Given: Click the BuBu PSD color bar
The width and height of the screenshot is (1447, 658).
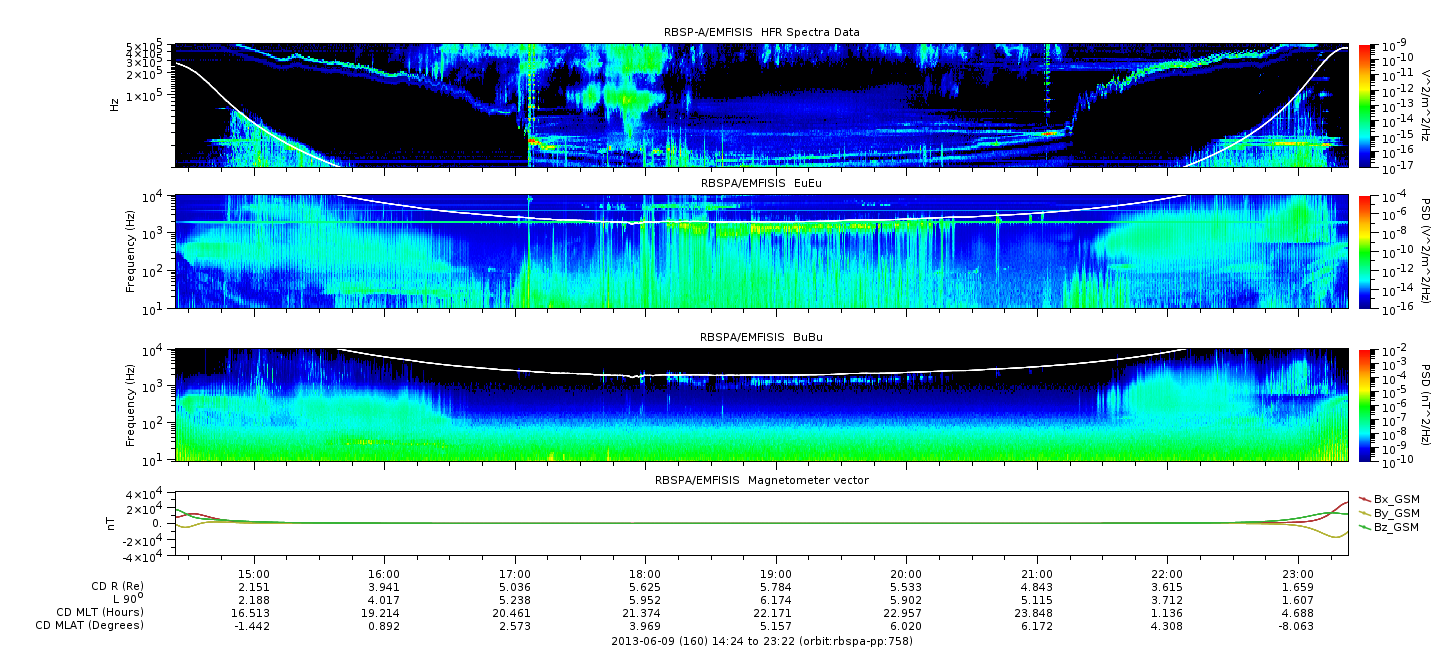Looking at the screenshot, I should click(x=1364, y=403).
